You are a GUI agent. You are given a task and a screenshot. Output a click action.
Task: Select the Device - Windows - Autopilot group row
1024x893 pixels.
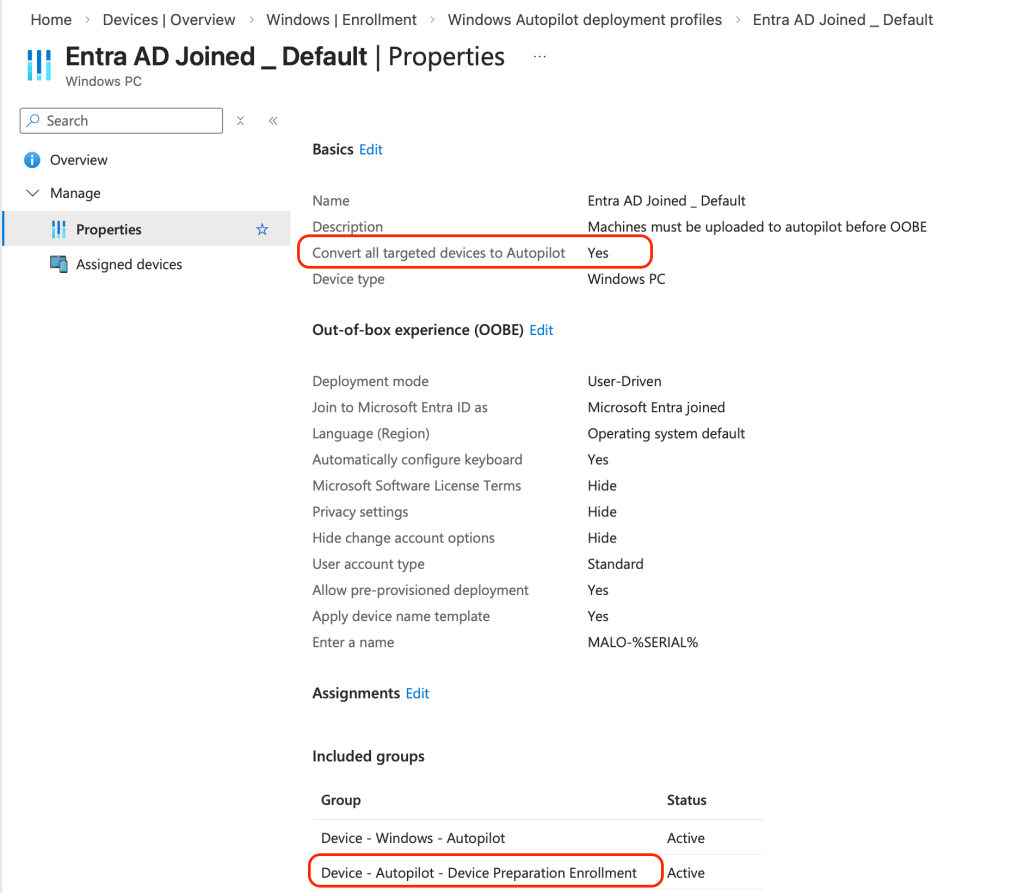tap(413, 838)
